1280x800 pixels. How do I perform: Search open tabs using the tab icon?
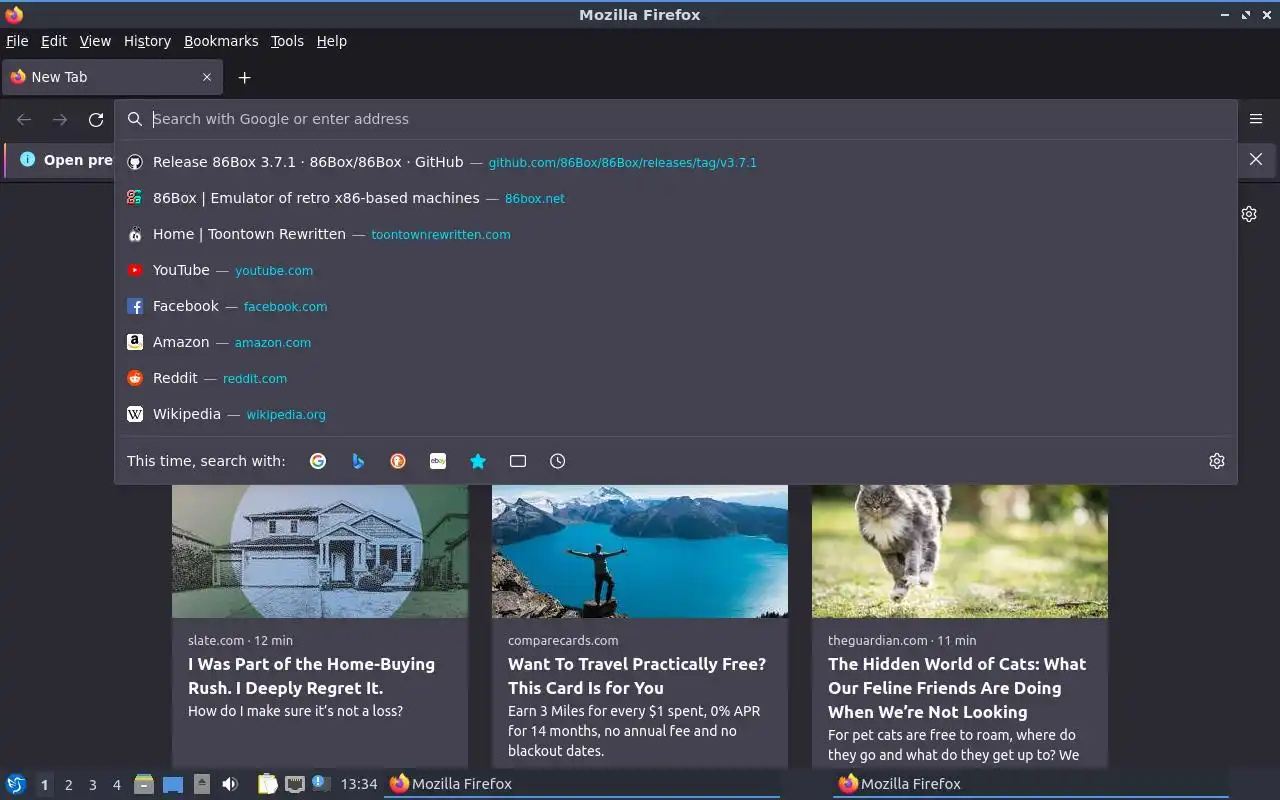tap(518, 461)
